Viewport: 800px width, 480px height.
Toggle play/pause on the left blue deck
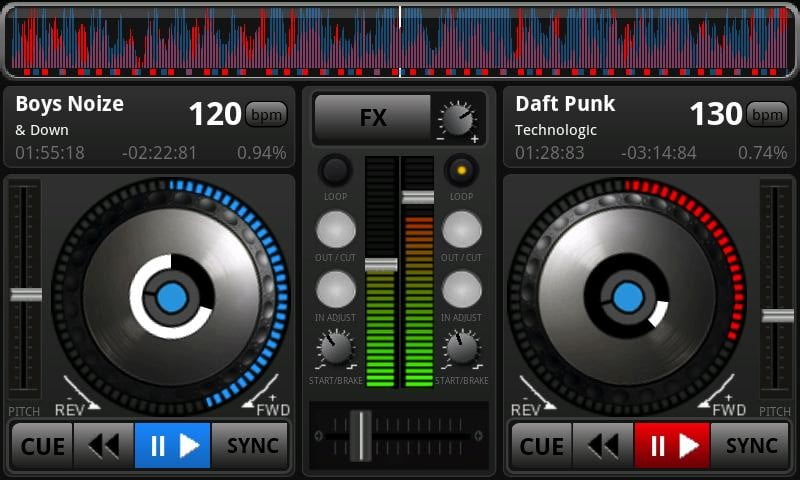tap(172, 445)
